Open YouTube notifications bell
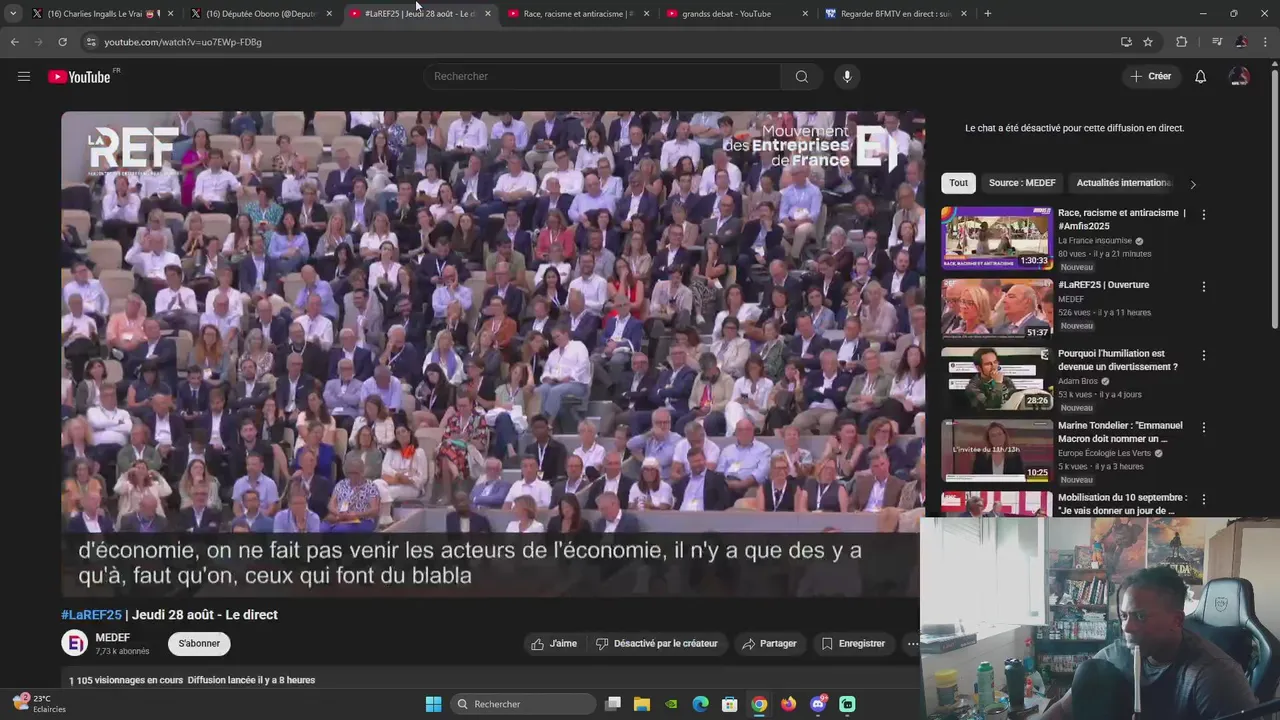Image resolution: width=1280 pixels, height=720 pixels. point(1200,77)
